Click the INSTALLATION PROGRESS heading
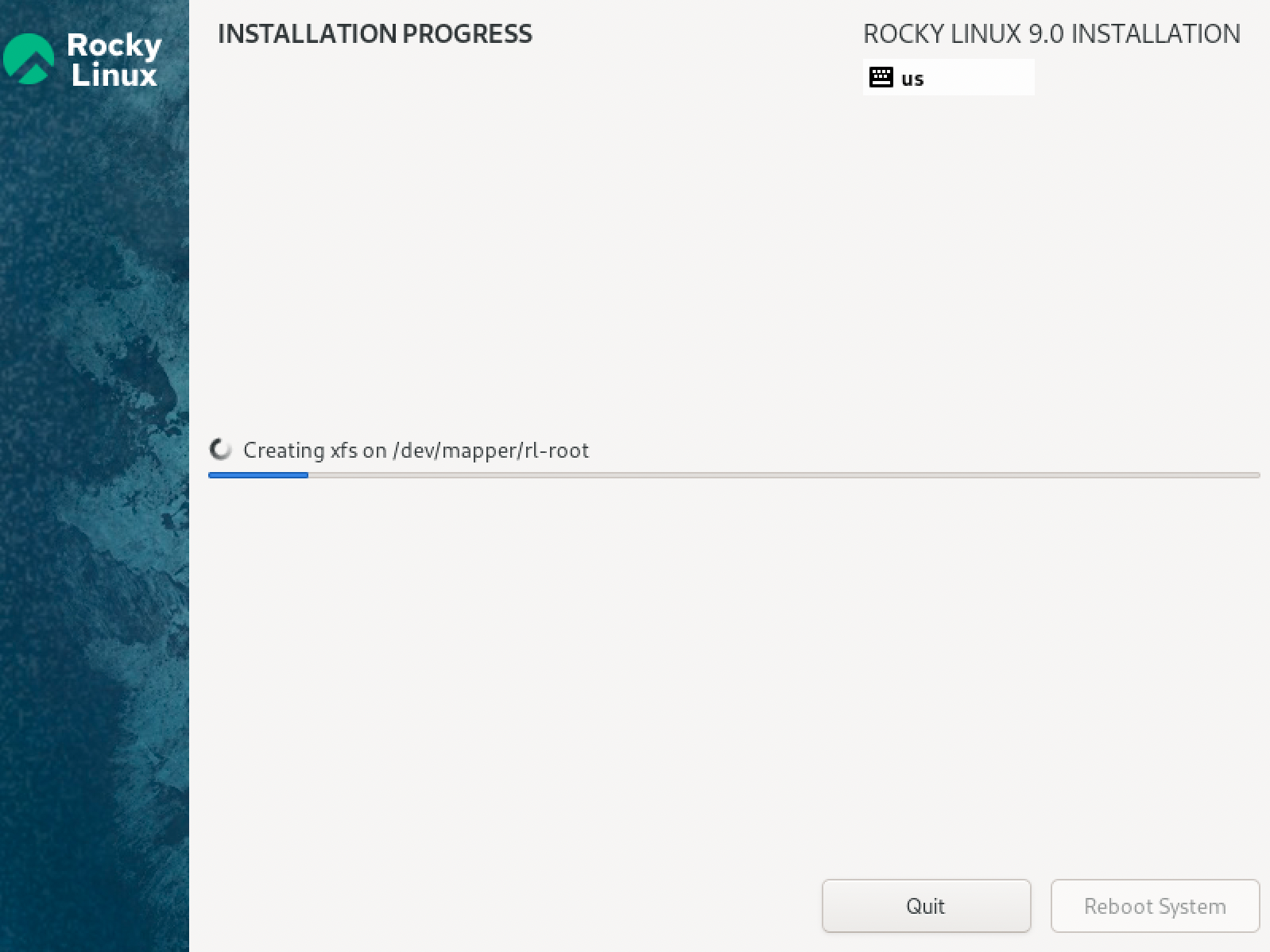1270x952 pixels. point(375,34)
